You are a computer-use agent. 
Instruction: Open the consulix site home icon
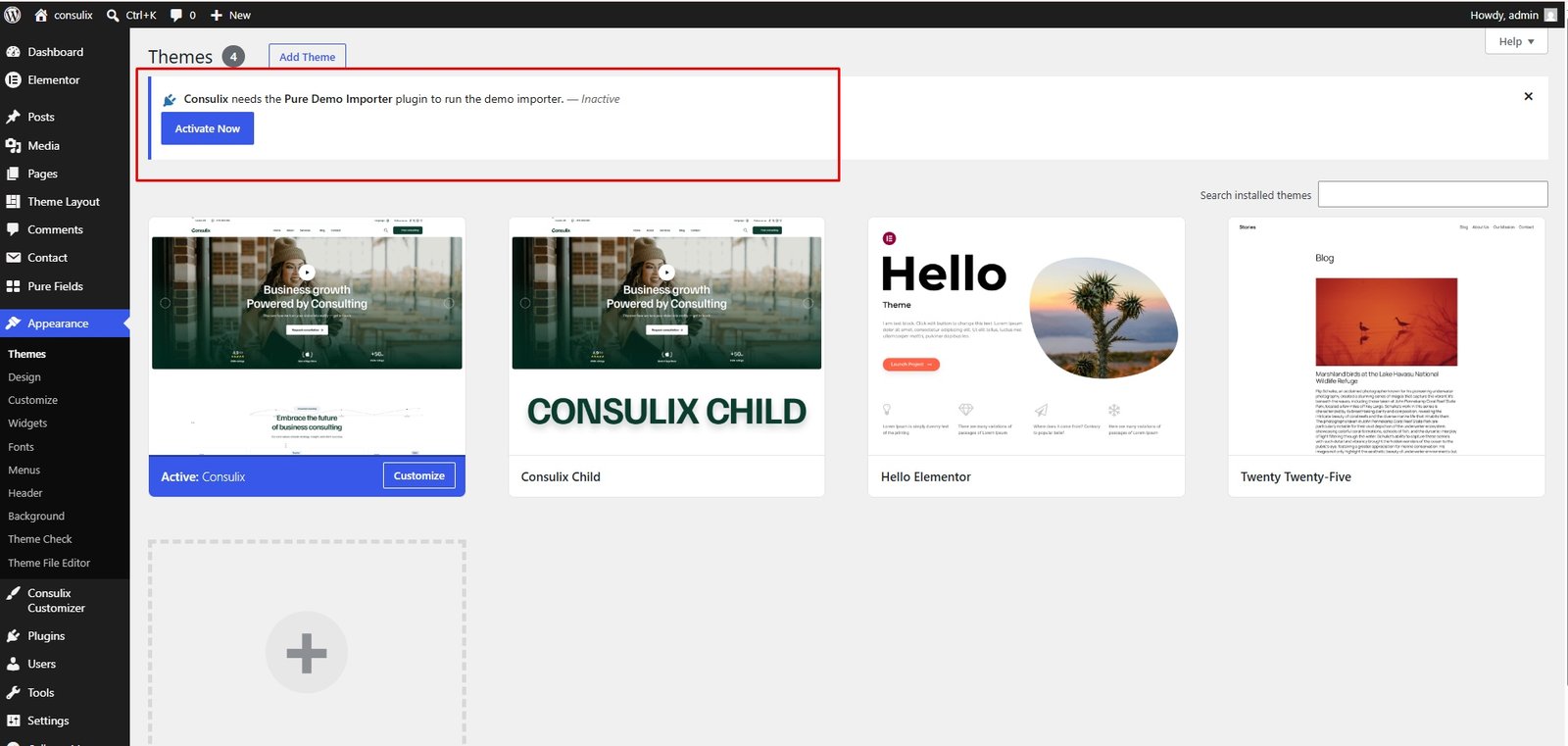pyautogui.click(x=41, y=15)
